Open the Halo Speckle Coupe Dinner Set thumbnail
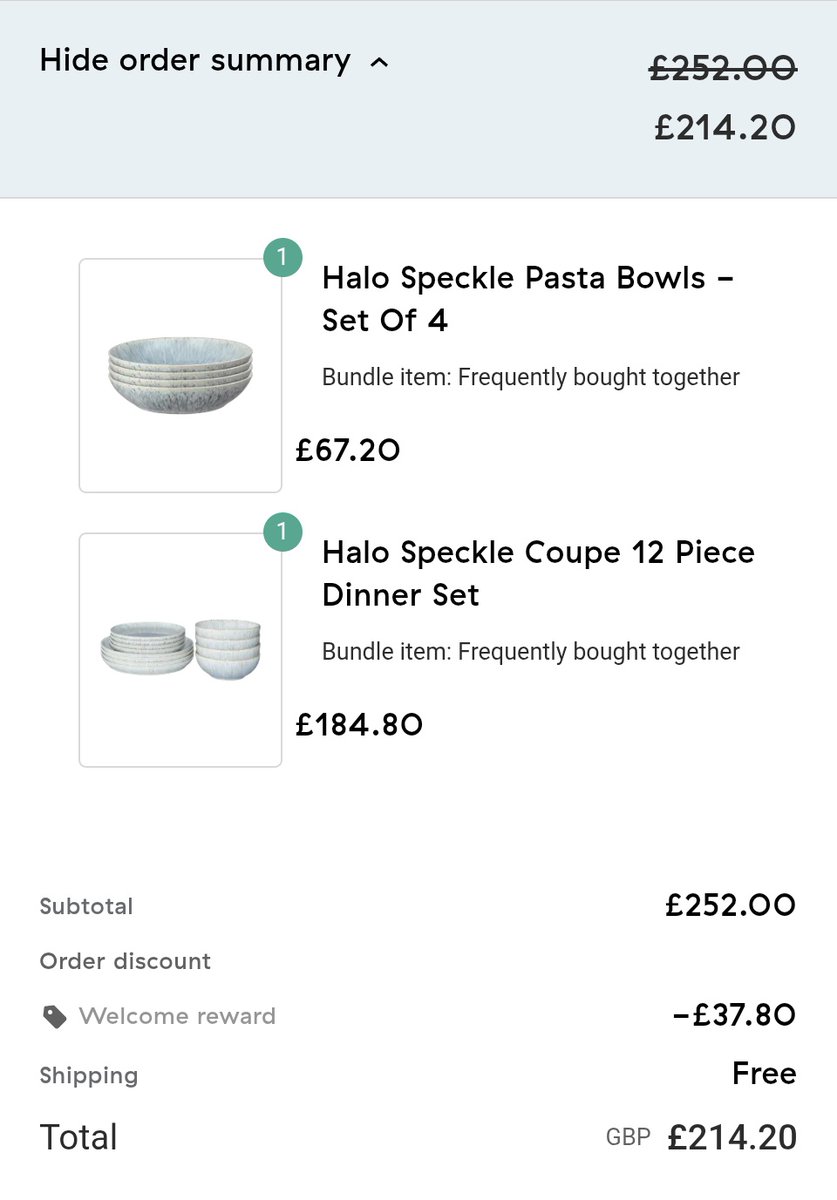This screenshot has height=1200, width=837. coord(180,650)
